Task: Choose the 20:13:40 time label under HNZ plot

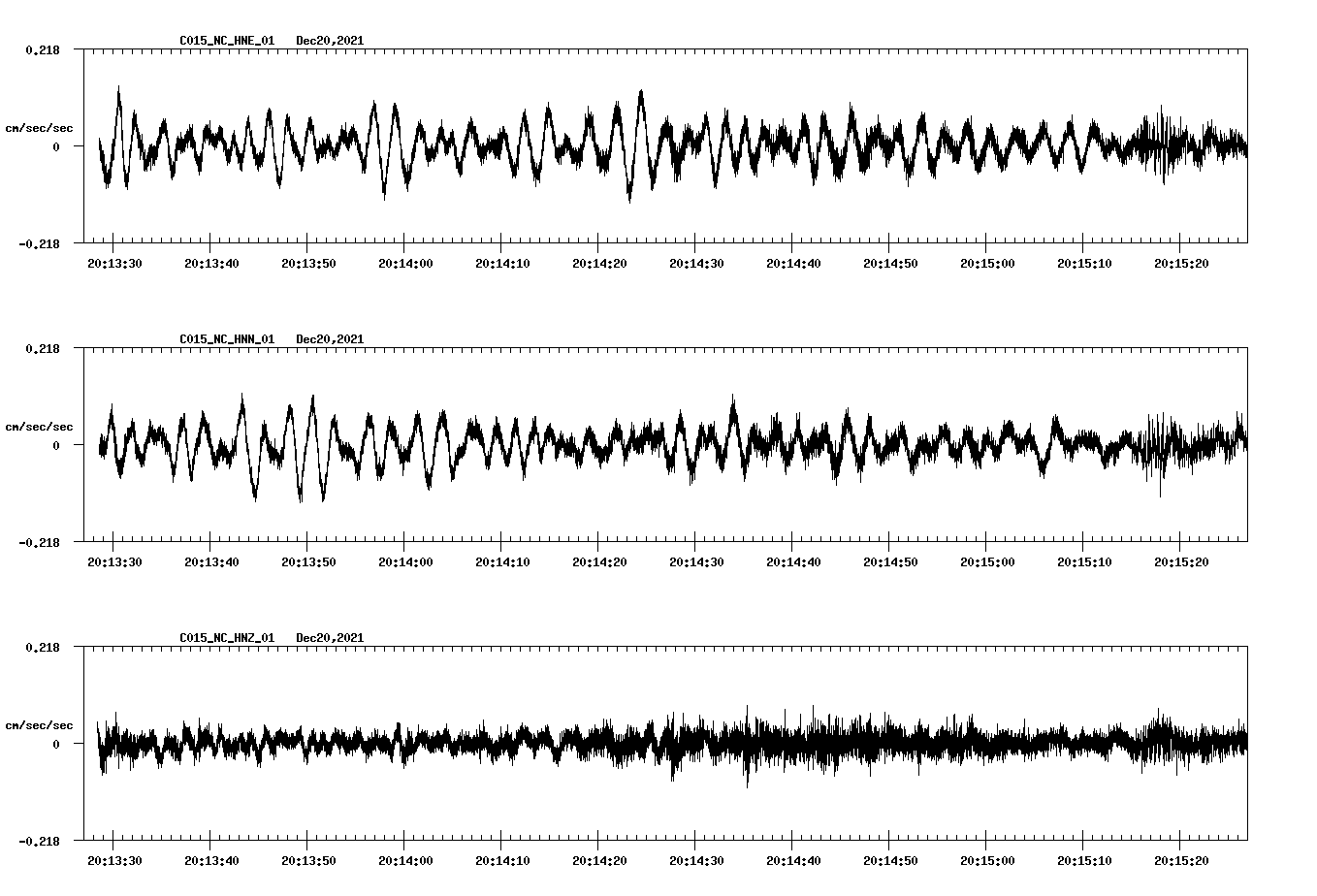Action: tap(211, 860)
